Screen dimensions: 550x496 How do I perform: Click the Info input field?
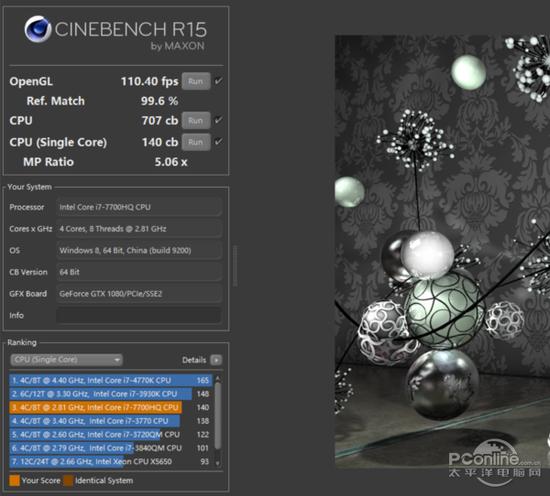[139, 315]
